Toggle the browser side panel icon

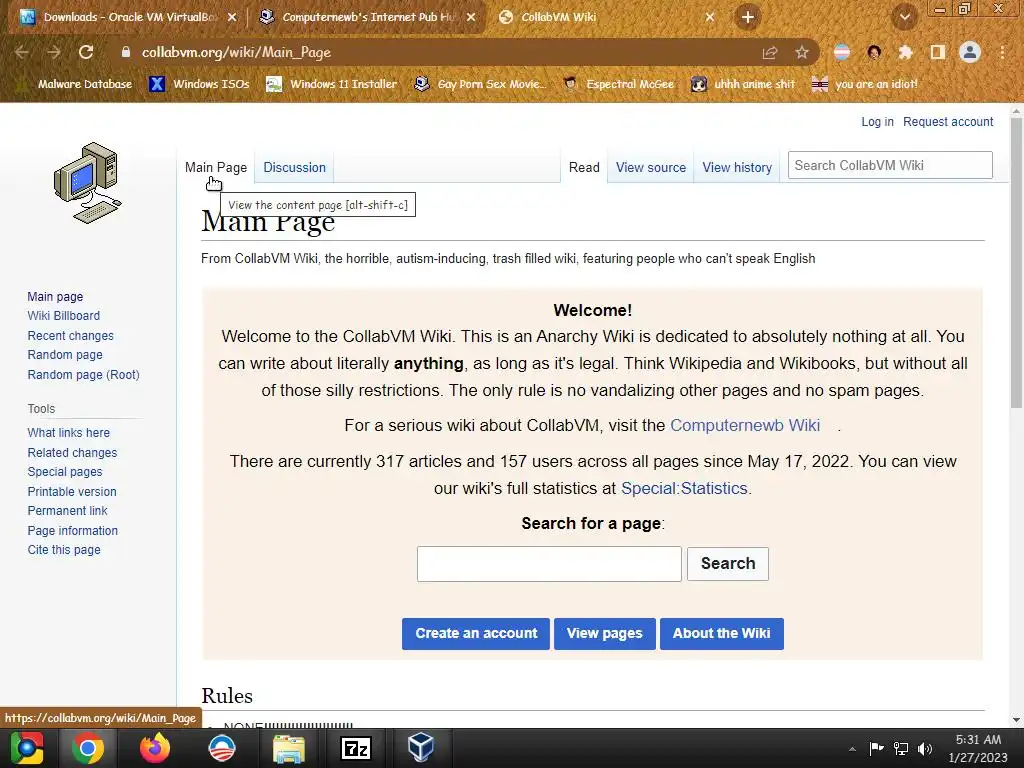point(938,52)
